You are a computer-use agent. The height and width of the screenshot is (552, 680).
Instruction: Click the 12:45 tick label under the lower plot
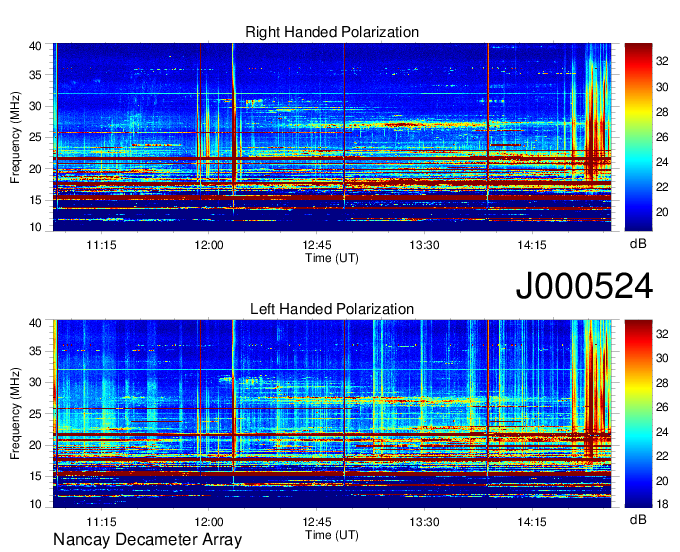coord(317,522)
